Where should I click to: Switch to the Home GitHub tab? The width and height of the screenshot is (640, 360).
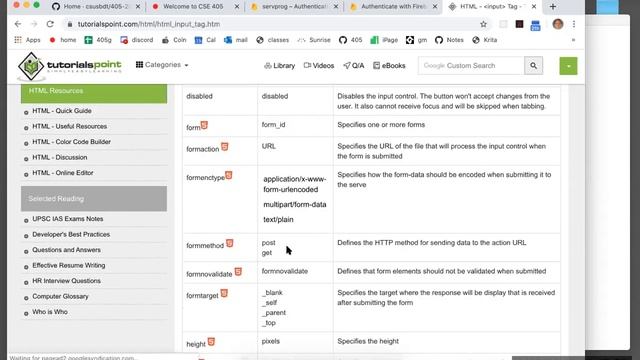pos(96,7)
